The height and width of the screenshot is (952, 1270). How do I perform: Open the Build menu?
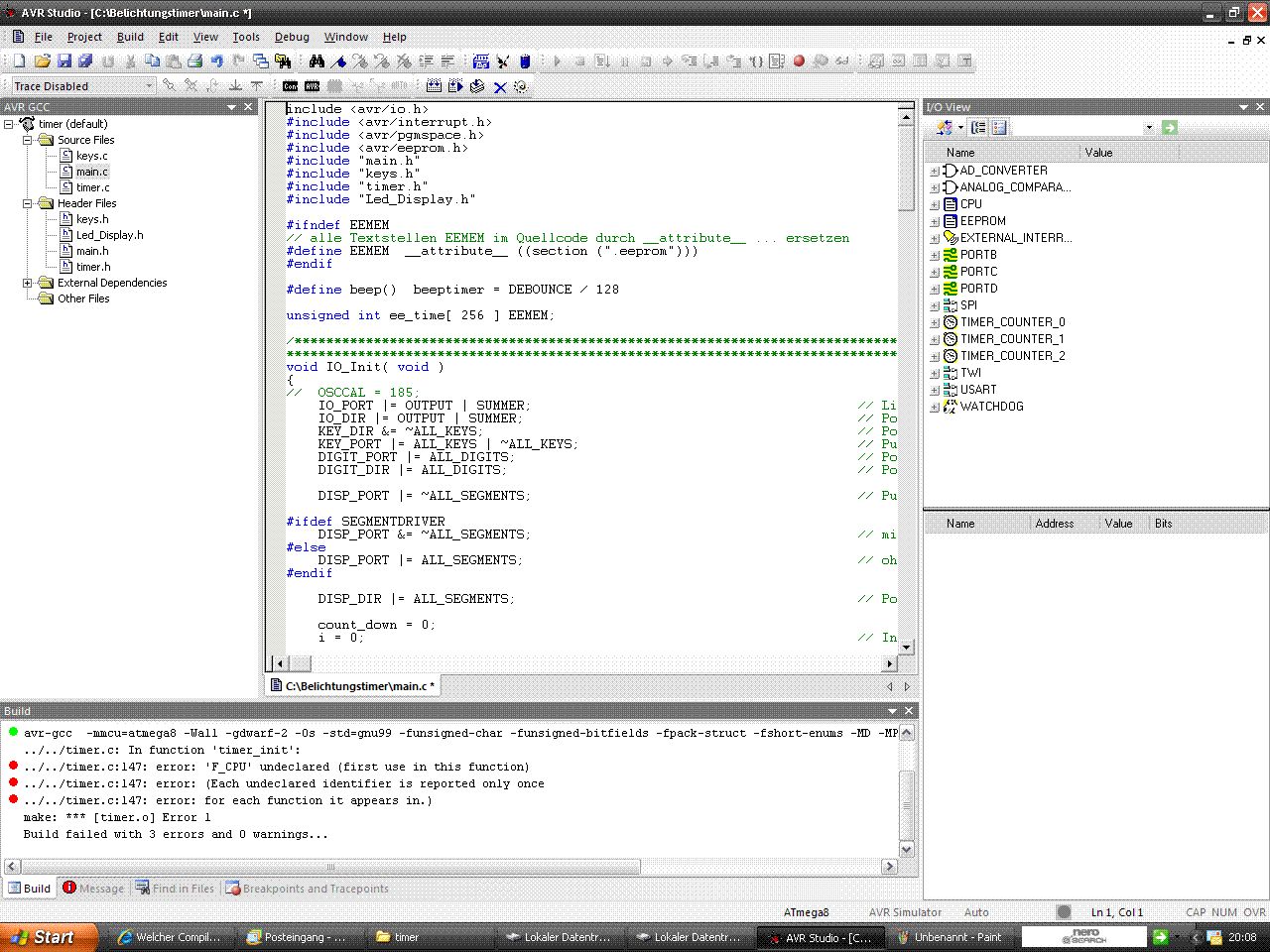pyautogui.click(x=130, y=37)
